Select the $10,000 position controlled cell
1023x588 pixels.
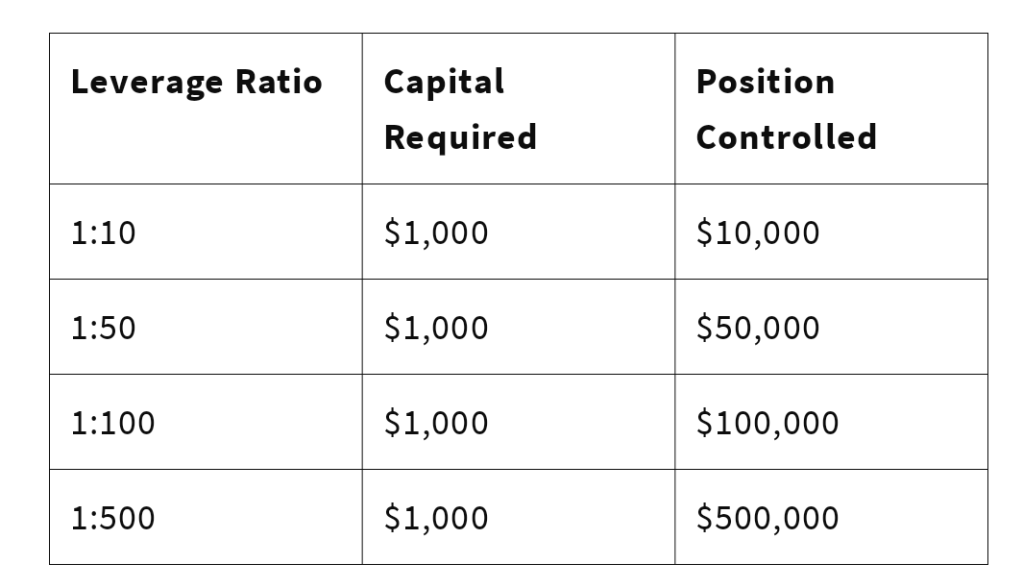tap(757, 232)
